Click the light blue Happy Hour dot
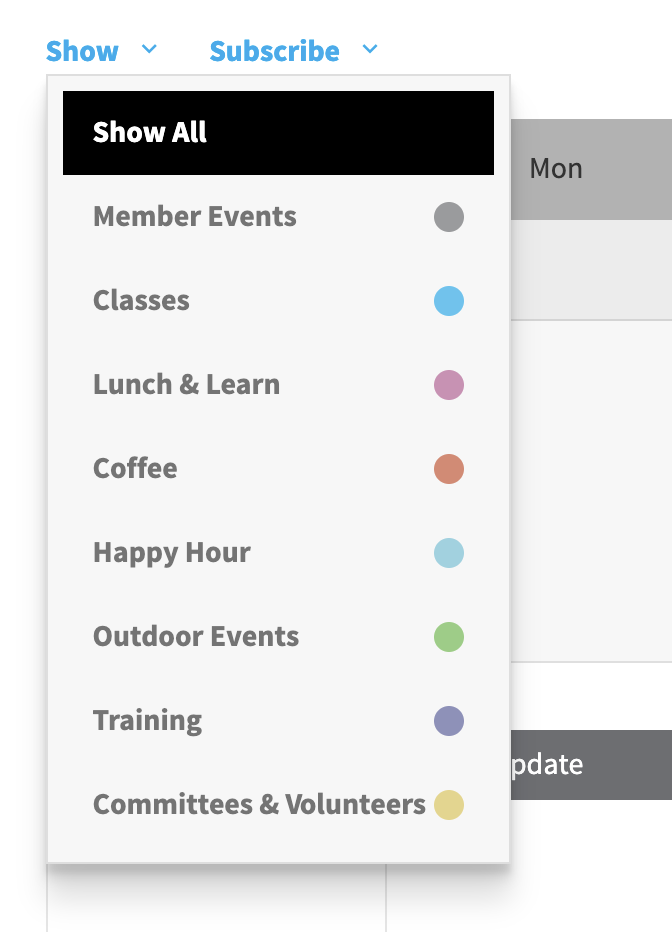Screen dimensions: 672x932 pos(449,553)
